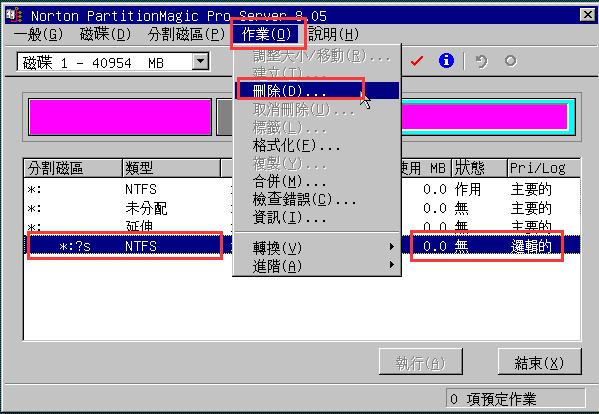Click the red checkmark apply icon
Viewport: 599px width, 414px height.
[416, 61]
